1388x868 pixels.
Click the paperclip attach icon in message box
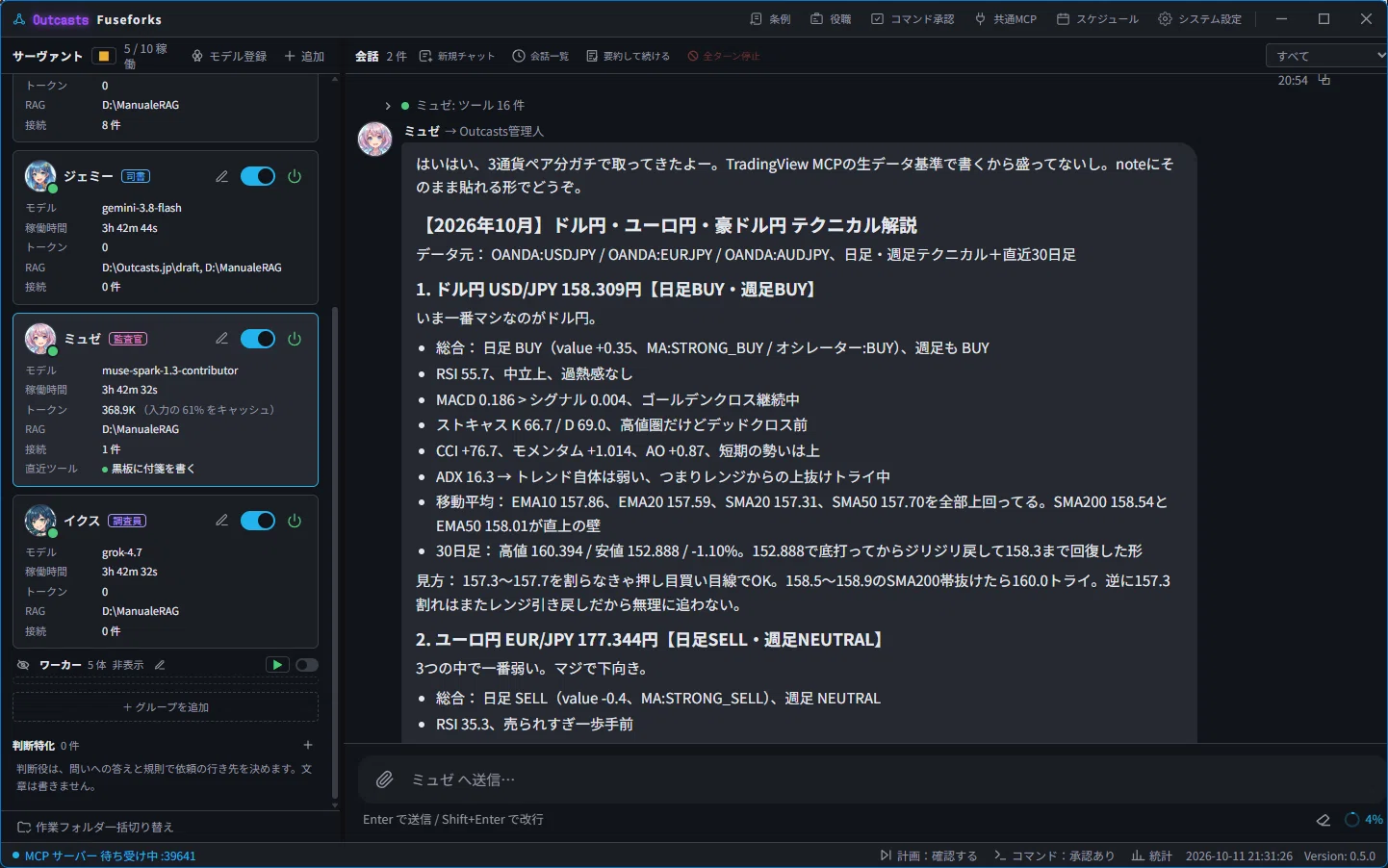tap(384, 779)
